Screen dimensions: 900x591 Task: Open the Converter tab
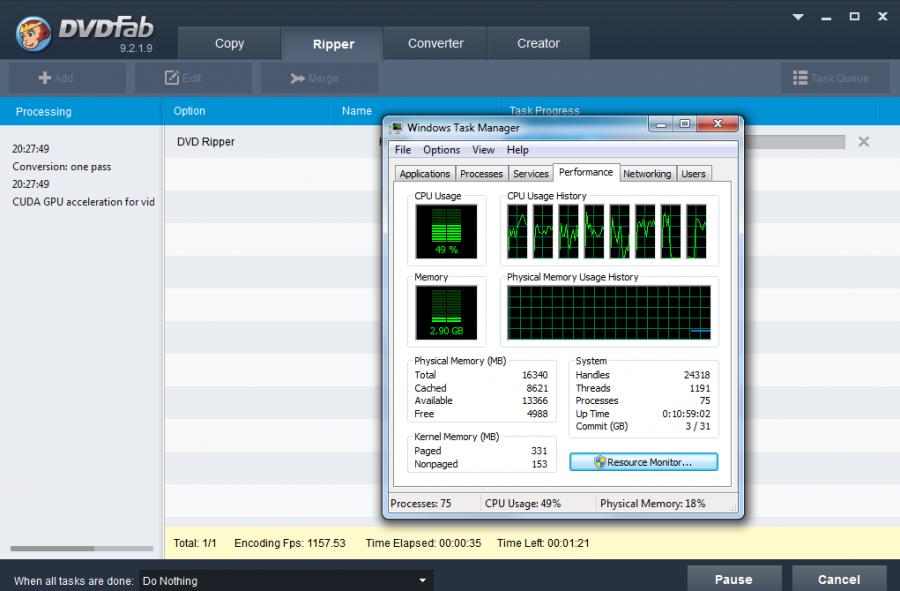(435, 44)
